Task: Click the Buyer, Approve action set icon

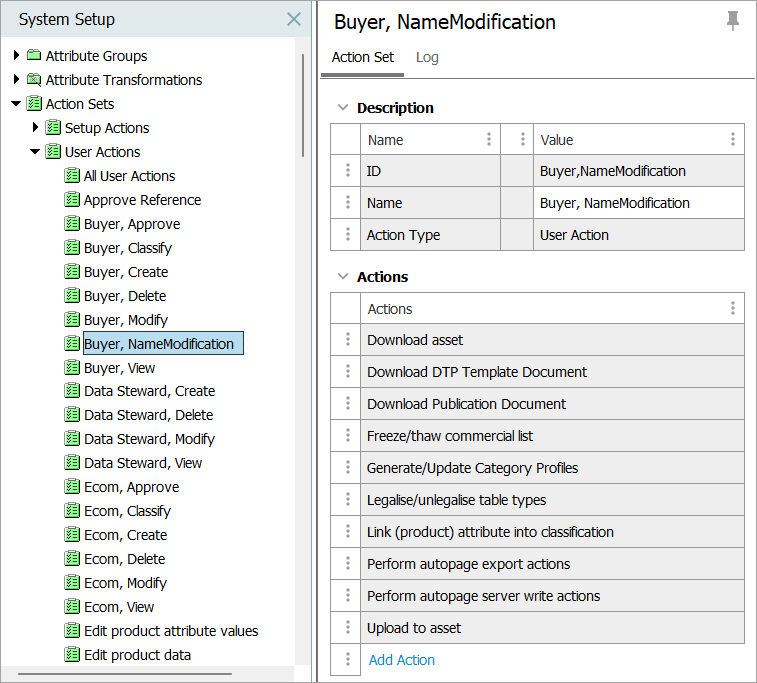Action: (72, 224)
